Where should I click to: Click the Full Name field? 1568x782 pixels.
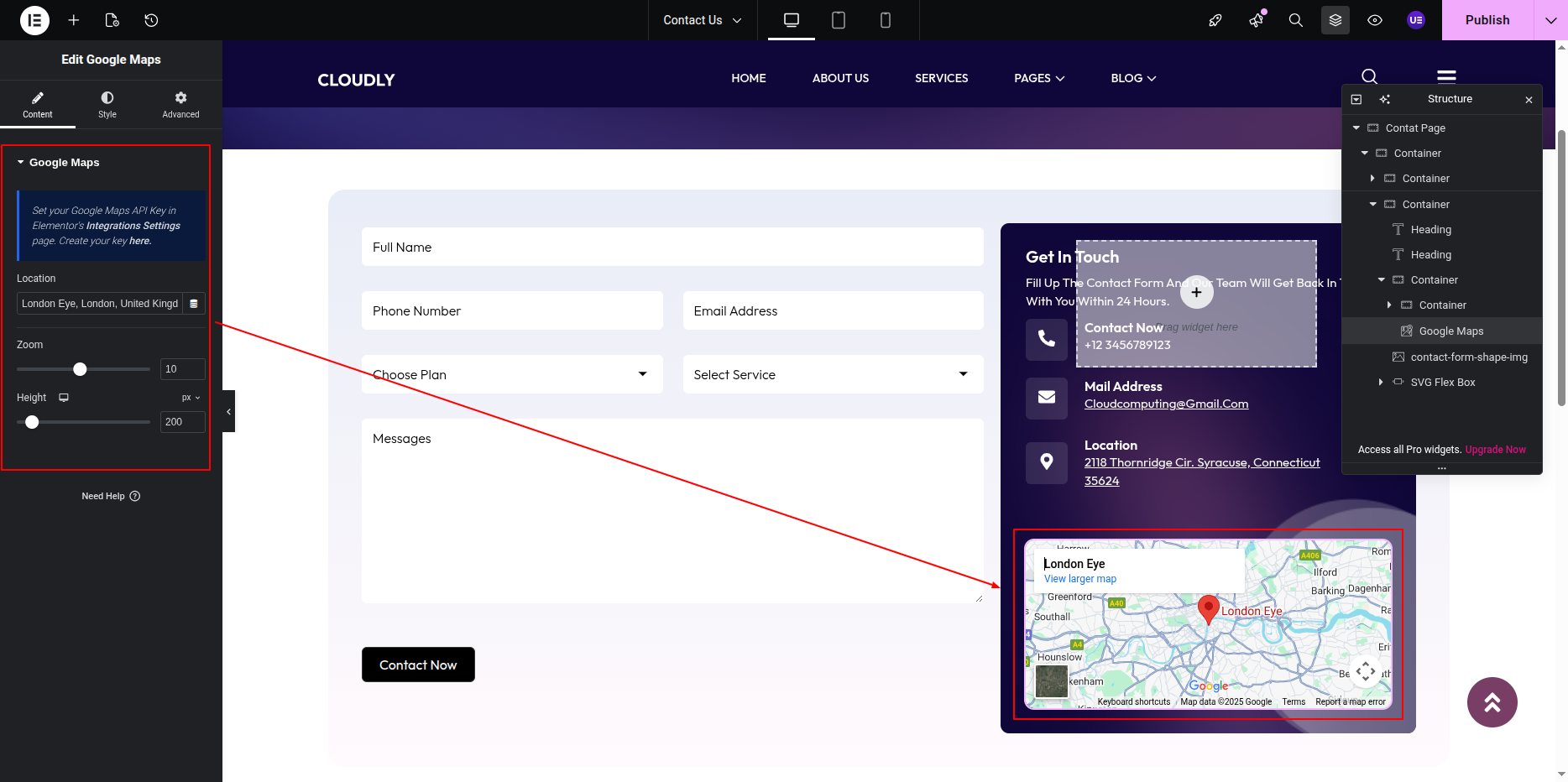672,248
